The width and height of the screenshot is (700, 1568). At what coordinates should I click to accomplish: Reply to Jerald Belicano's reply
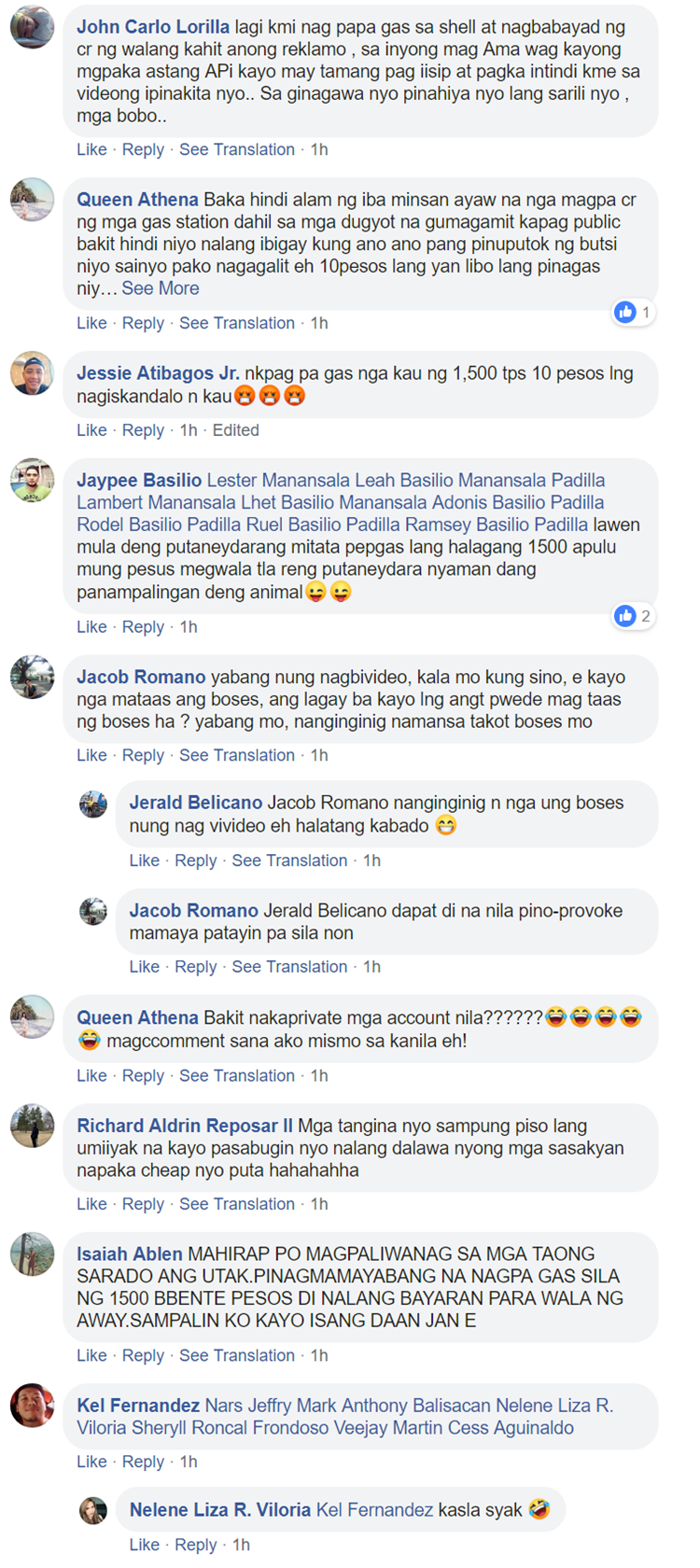click(195, 861)
